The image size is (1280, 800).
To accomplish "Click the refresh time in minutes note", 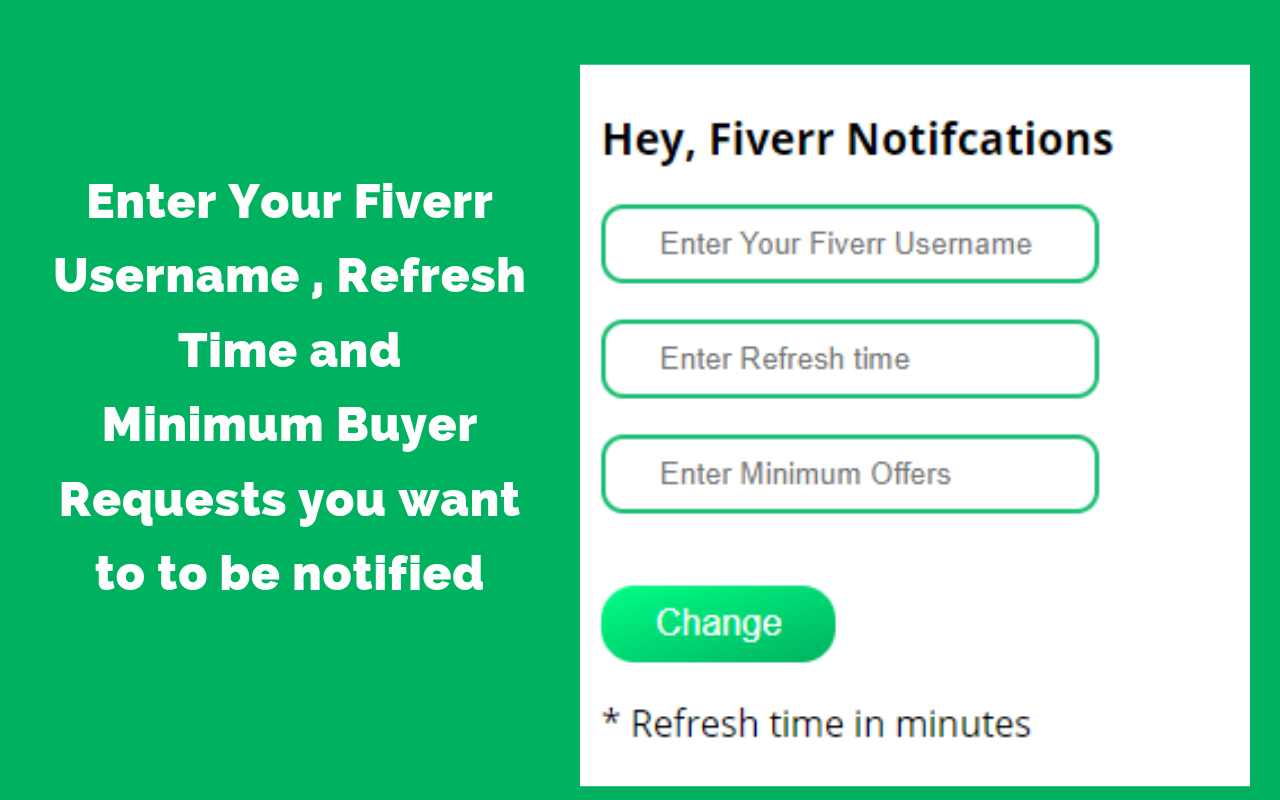I will point(816,722).
